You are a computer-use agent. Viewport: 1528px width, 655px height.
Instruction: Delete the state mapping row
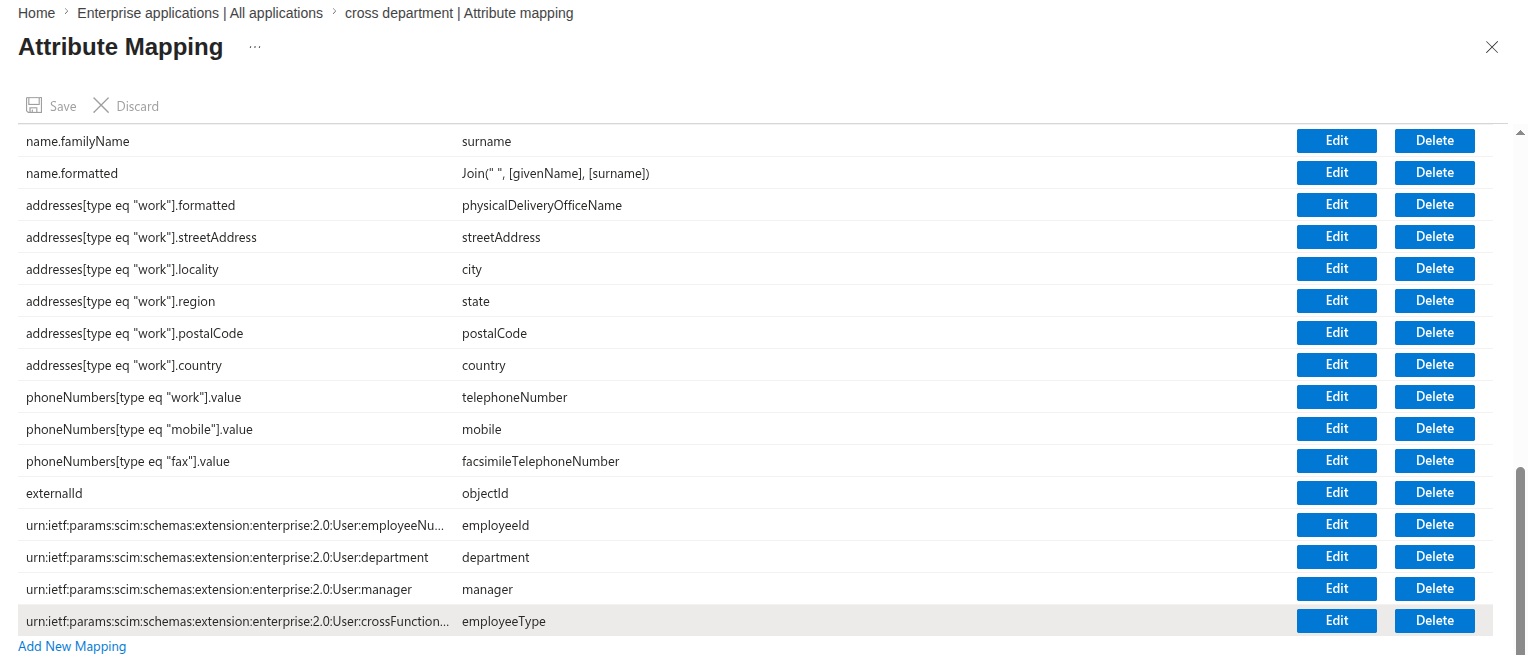[x=1435, y=301]
